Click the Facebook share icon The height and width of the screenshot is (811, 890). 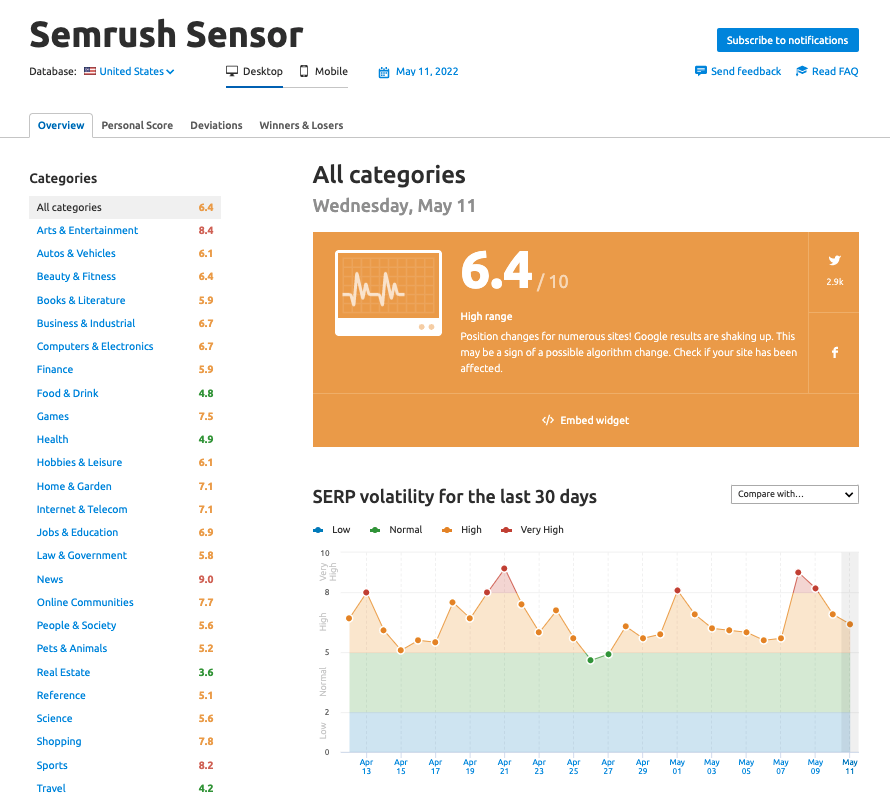coord(834,353)
